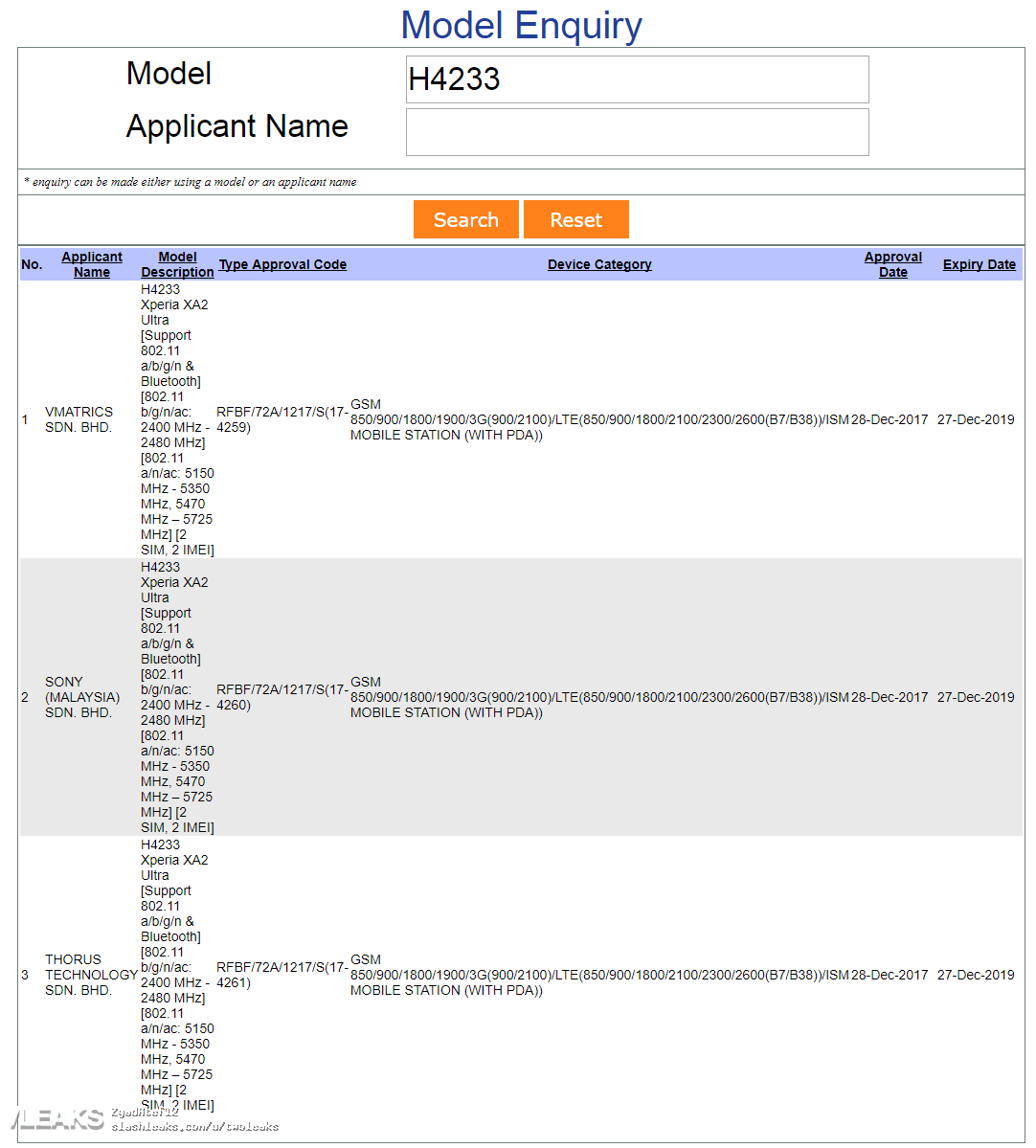The image size is (1036, 1148).
Task: Select the 'SONY (MALAYSIA) SDN. BHD.' applicant cell
Action: 82,697
